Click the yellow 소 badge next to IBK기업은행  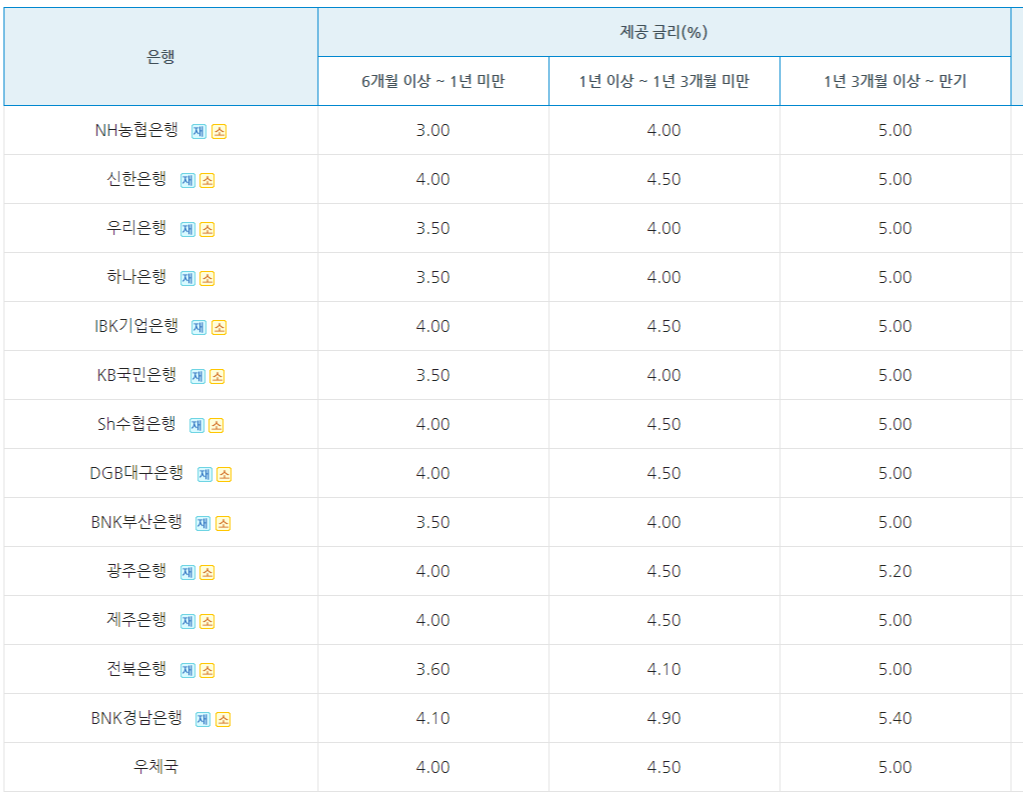coord(219,327)
